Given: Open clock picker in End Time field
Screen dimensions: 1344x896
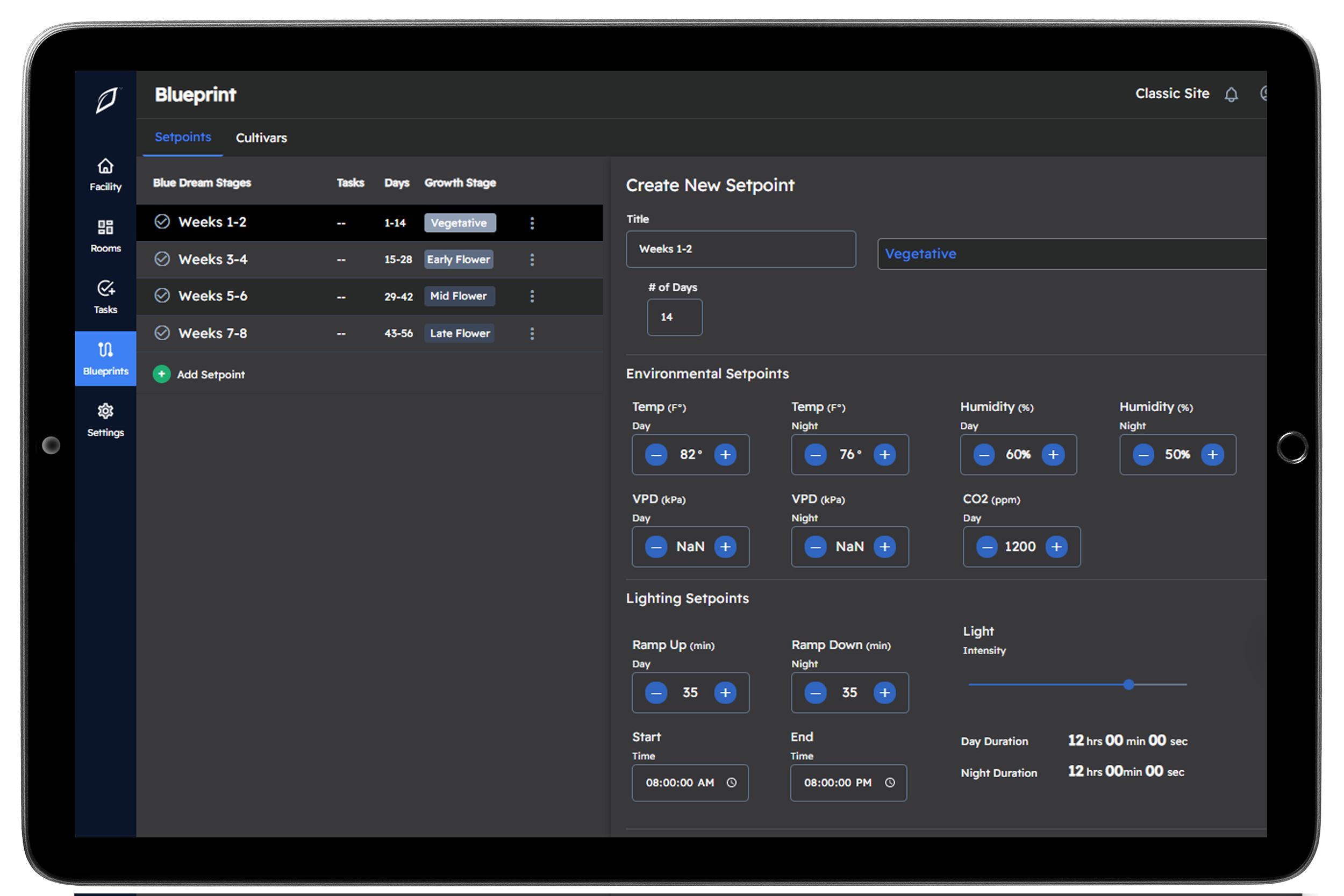Looking at the screenshot, I should (890, 782).
